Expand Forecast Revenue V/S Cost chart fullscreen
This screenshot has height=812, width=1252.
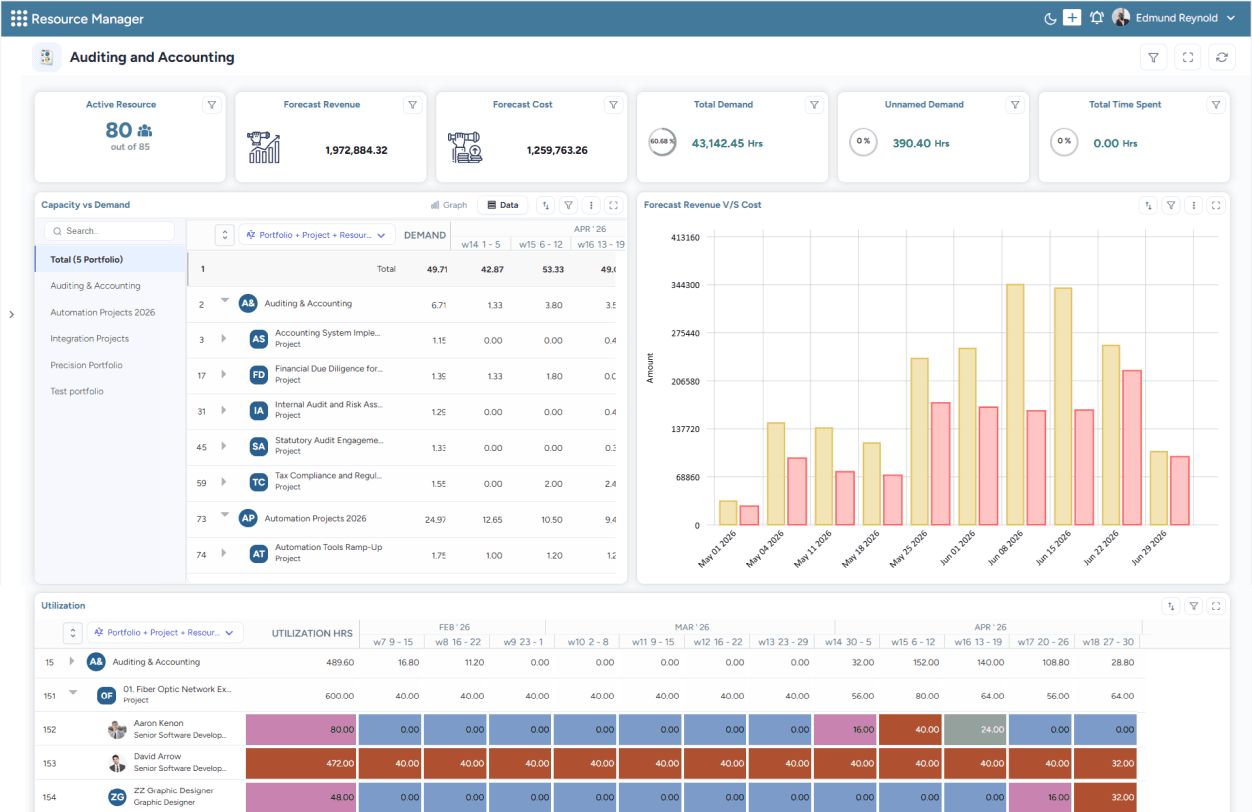[x=1217, y=205]
